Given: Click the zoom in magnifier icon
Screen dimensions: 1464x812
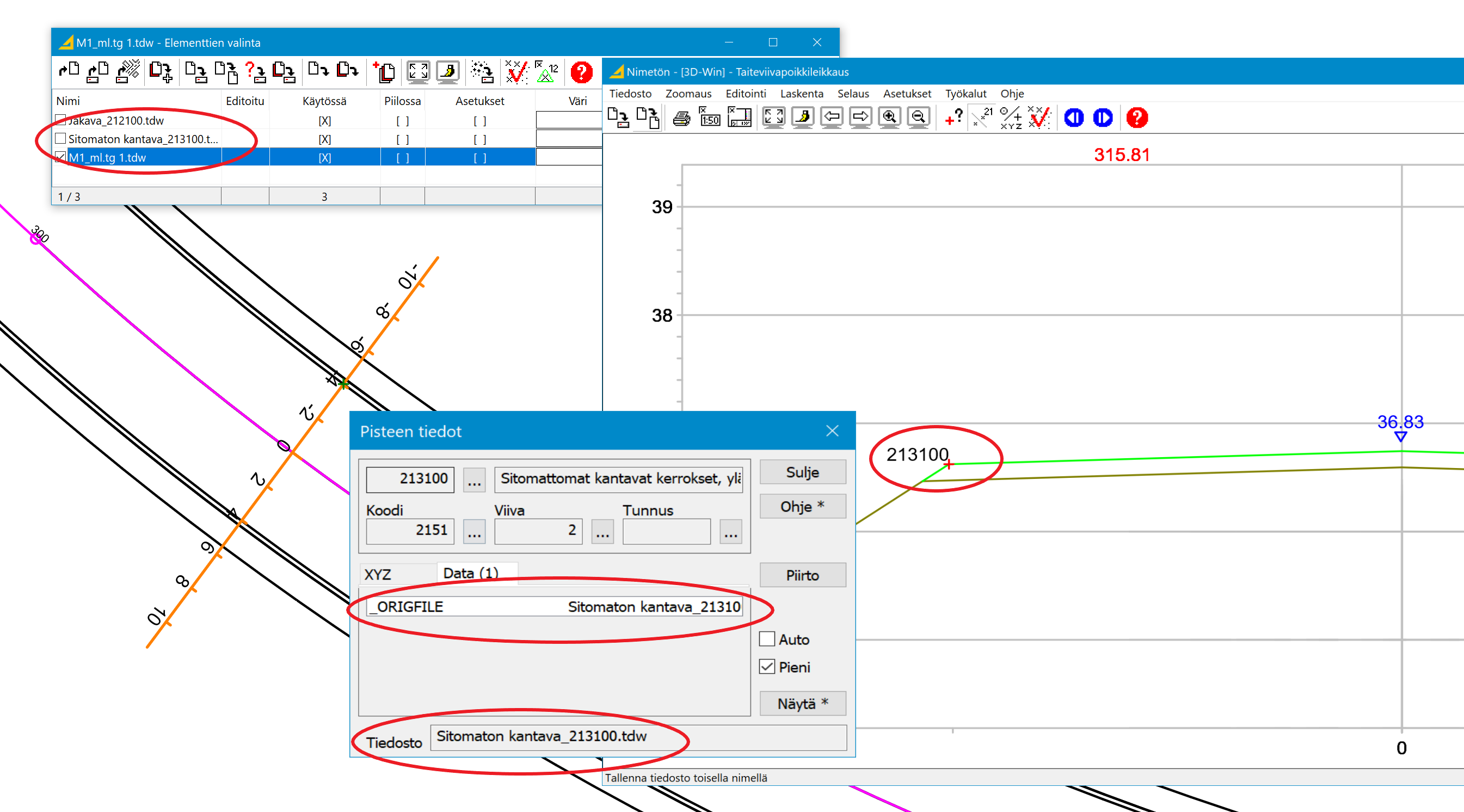Looking at the screenshot, I should point(889,118).
